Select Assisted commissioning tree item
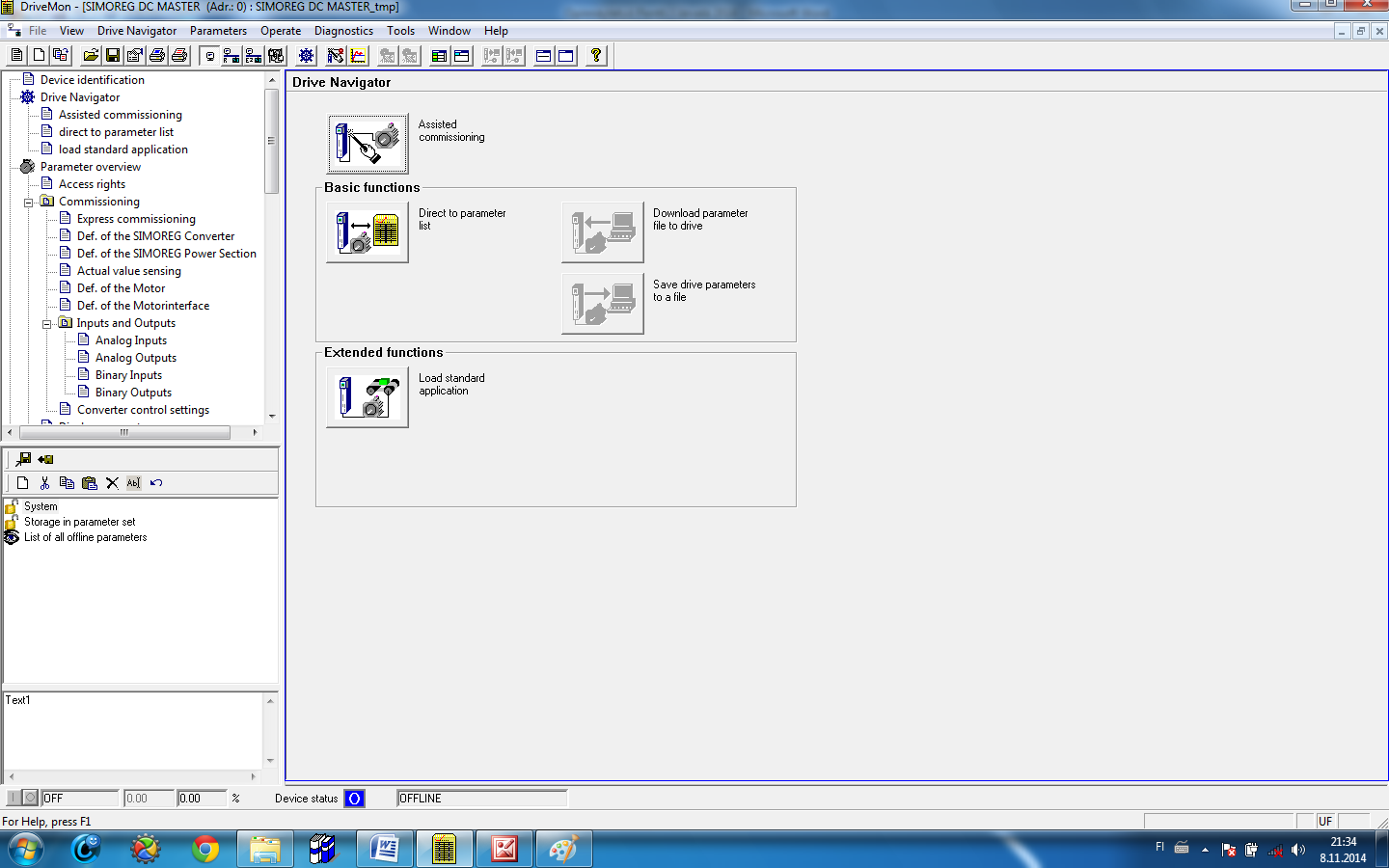The image size is (1389, 868). tap(121, 115)
